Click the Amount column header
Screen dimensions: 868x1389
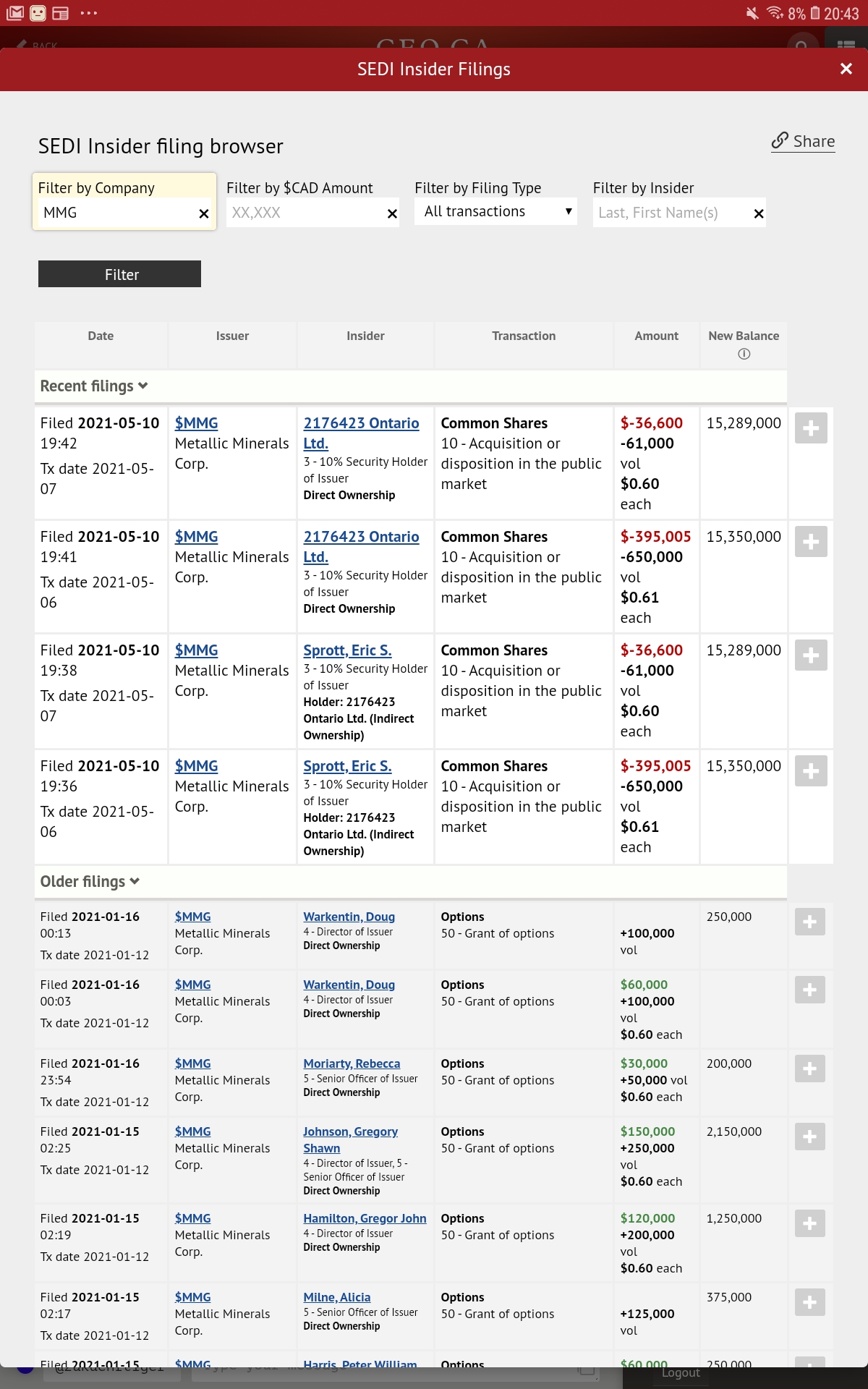tap(656, 336)
